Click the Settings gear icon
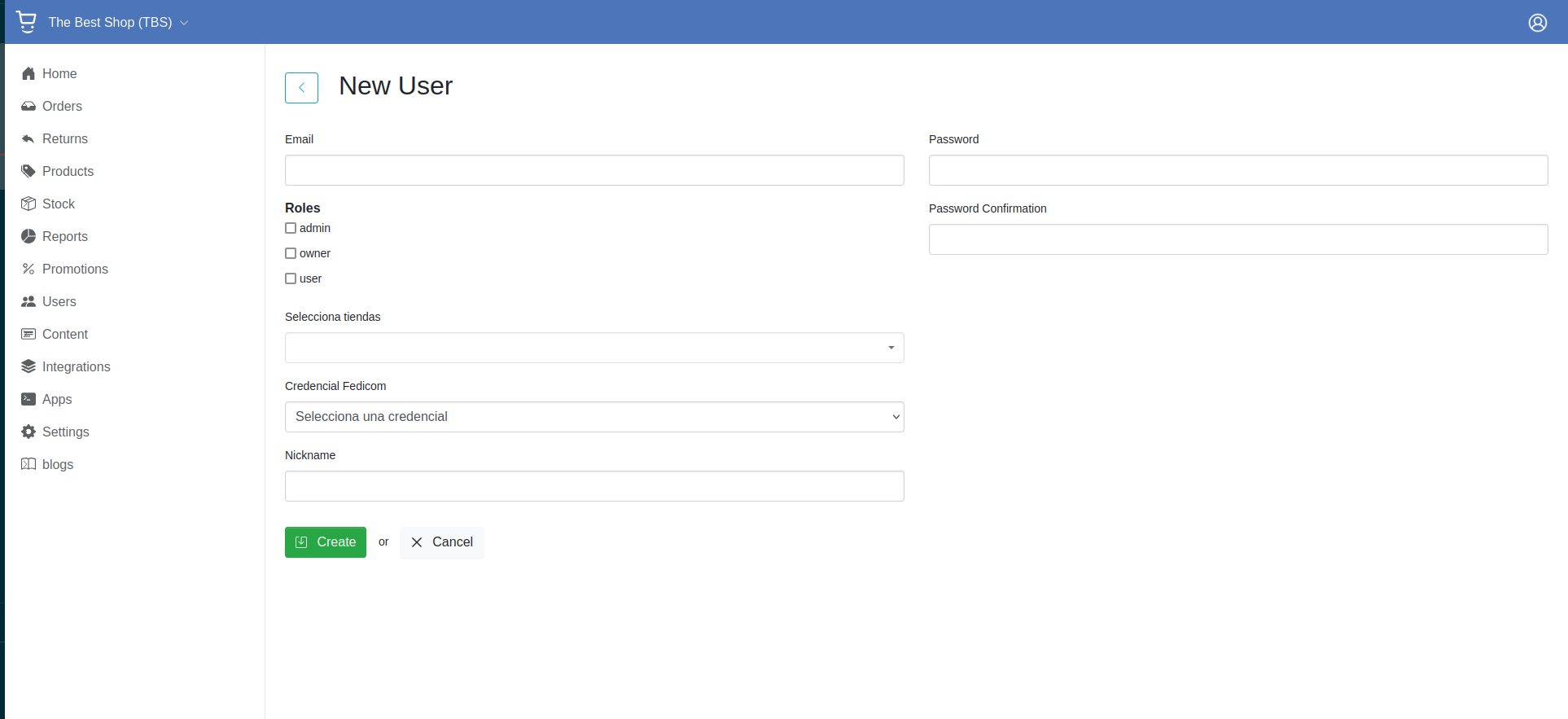The image size is (1568, 719). click(28, 432)
